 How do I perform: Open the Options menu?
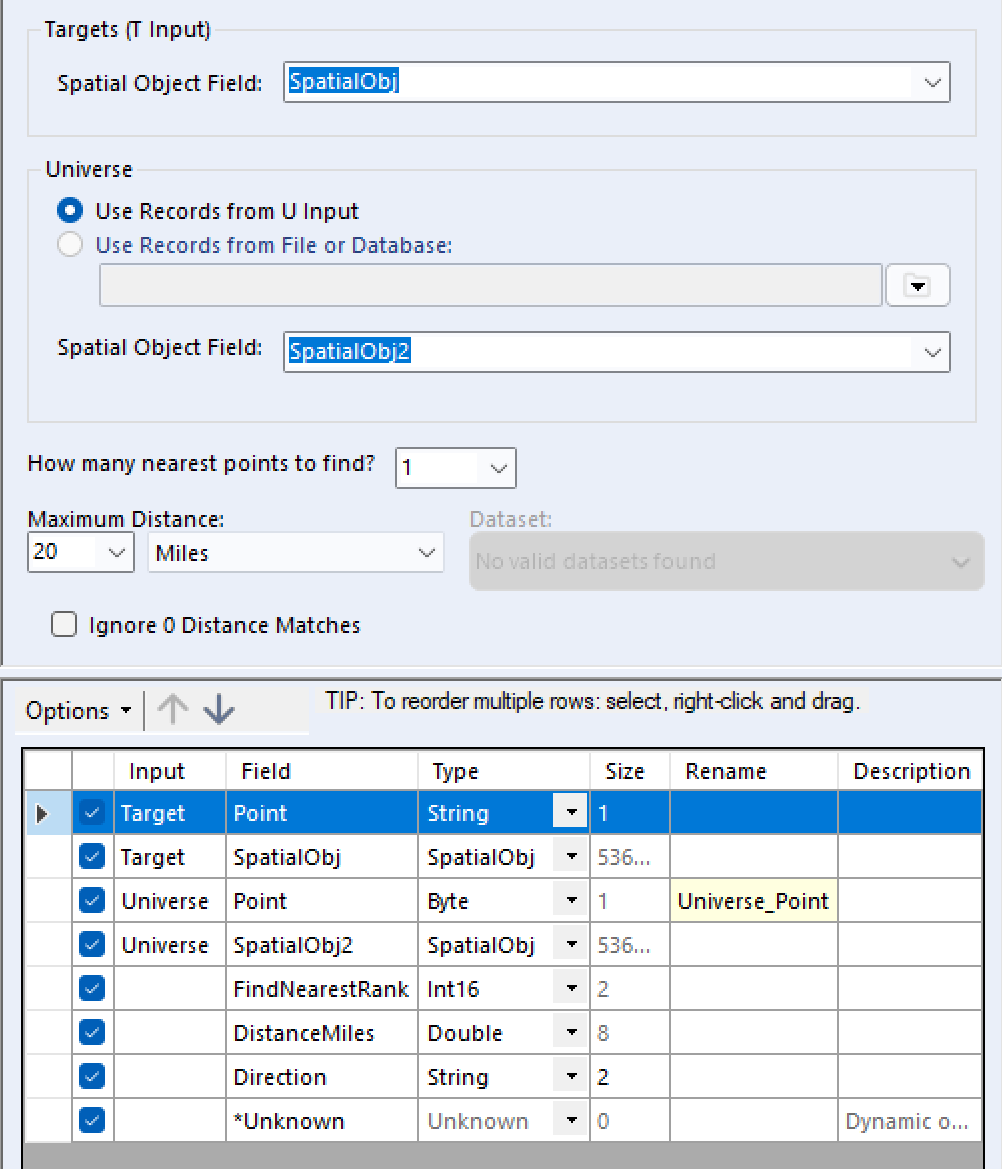(x=78, y=711)
